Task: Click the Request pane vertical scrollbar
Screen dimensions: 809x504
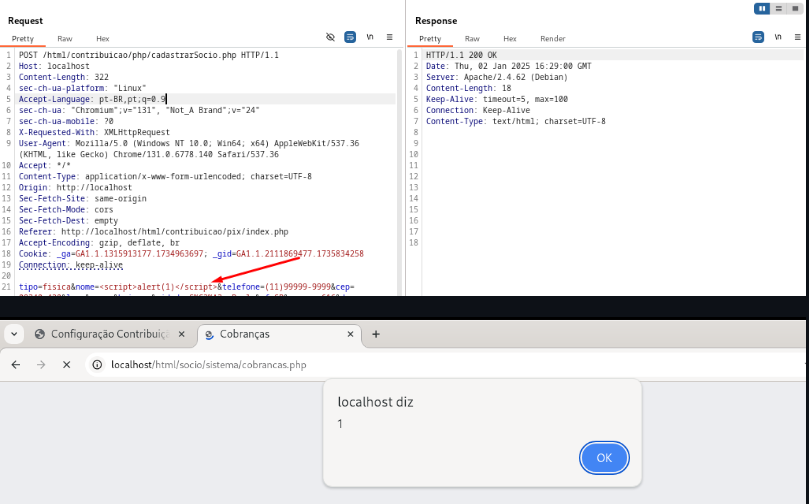Action: (400, 170)
